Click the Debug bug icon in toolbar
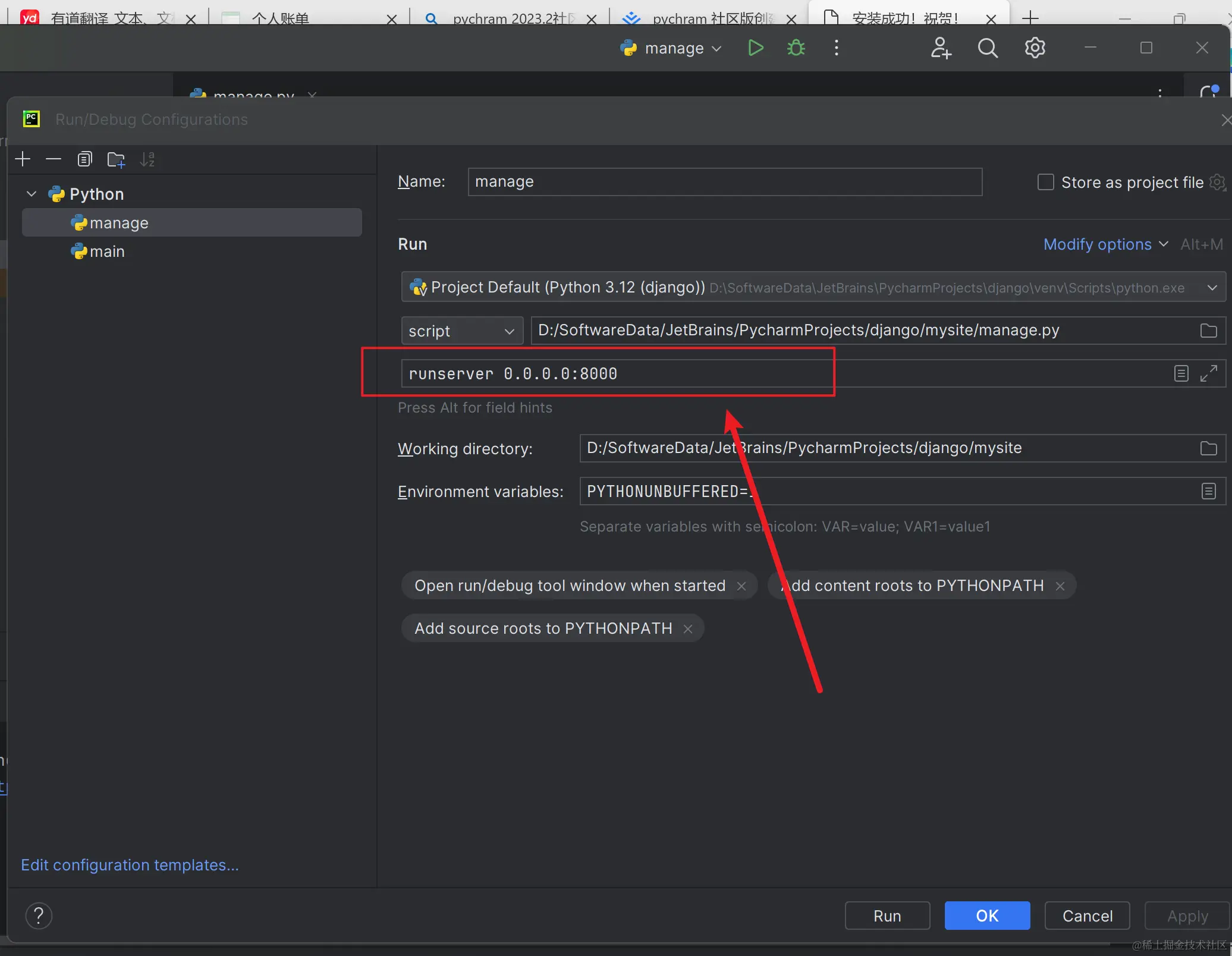The height and width of the screenshot is (956, 1232). (796, 48)
